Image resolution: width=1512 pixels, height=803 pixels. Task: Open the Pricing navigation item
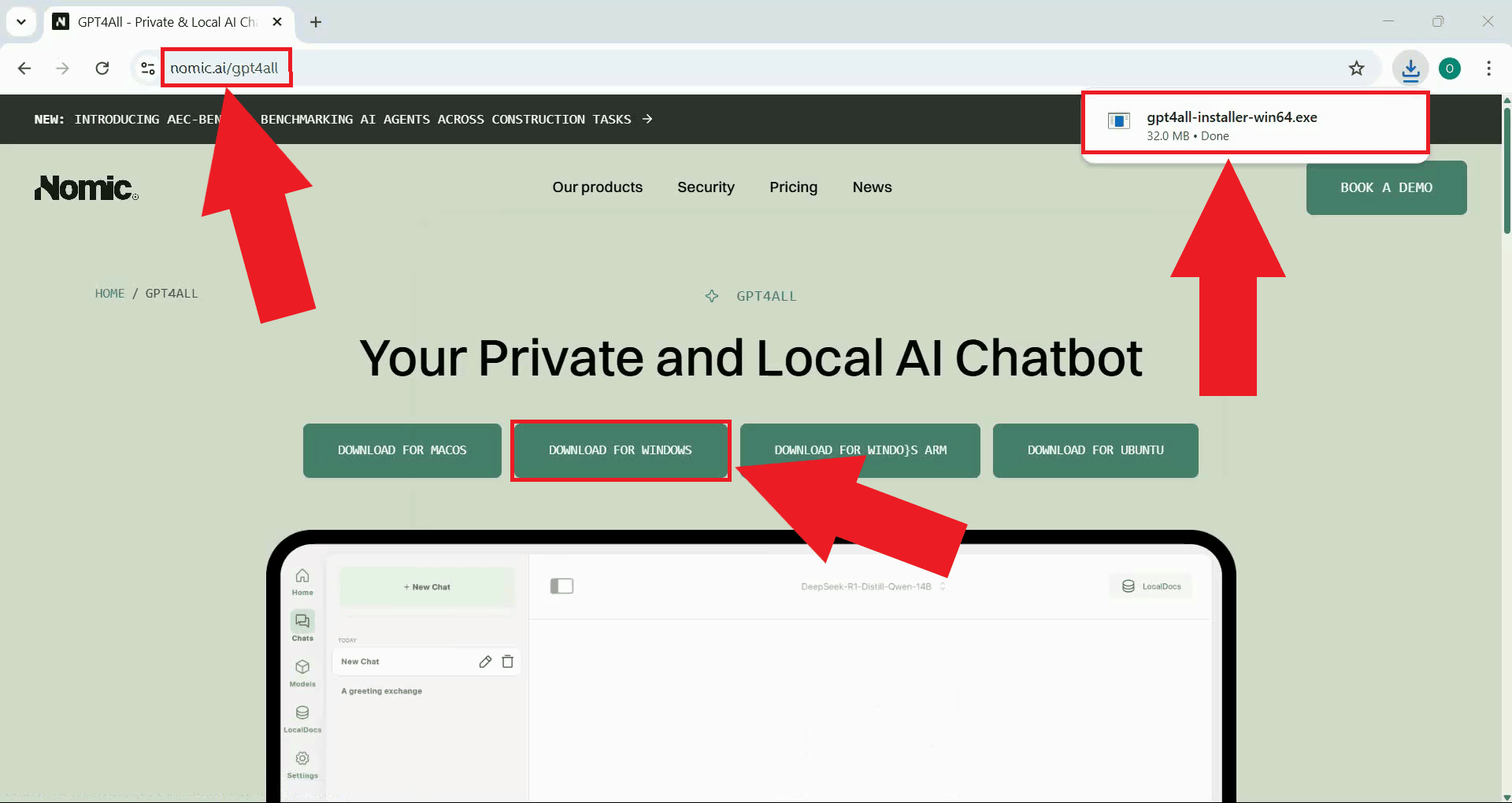pos(793,187)
